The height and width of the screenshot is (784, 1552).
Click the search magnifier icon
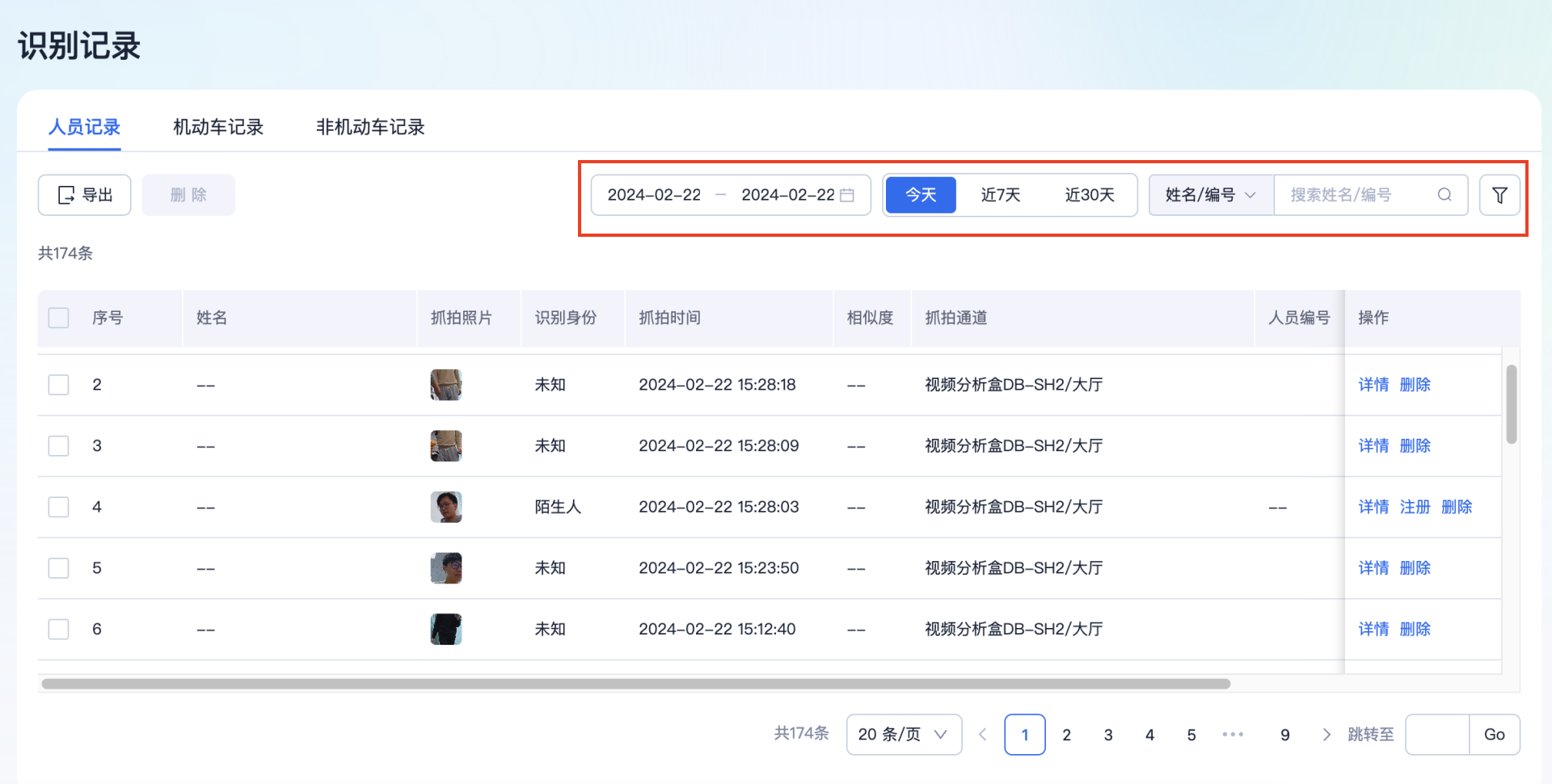[1444, 195]
